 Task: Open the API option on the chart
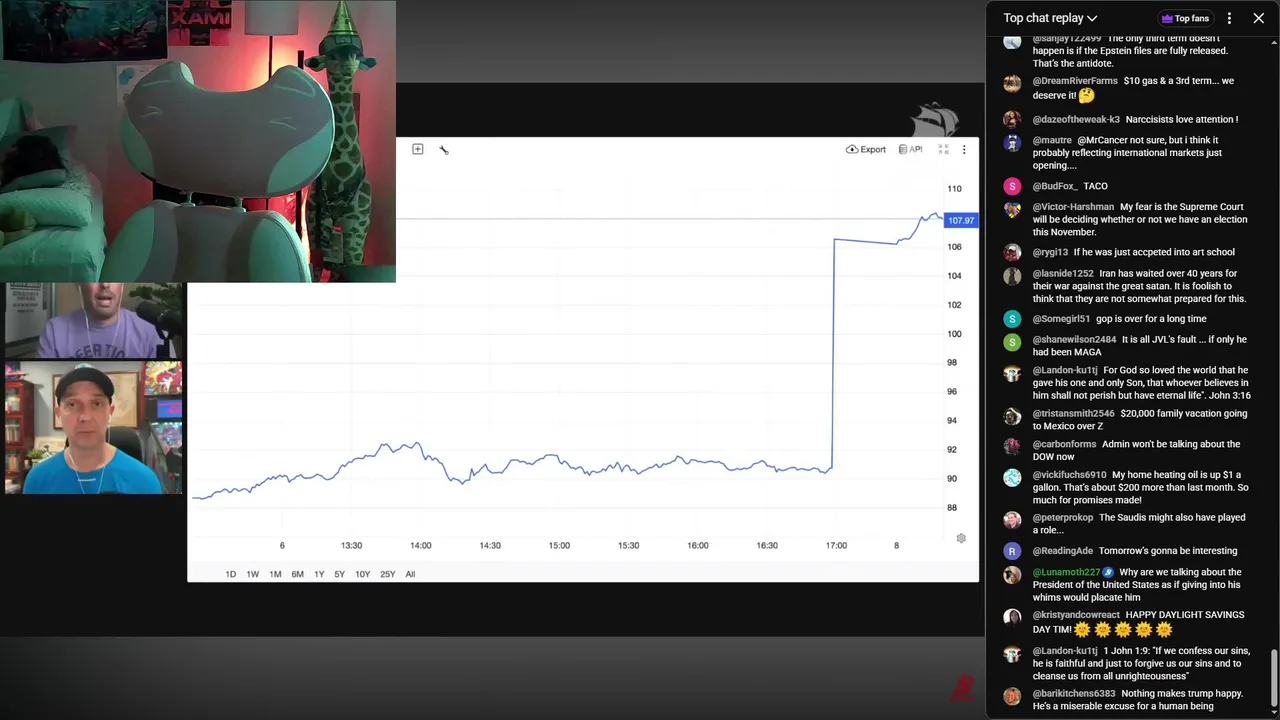point(910,149)
